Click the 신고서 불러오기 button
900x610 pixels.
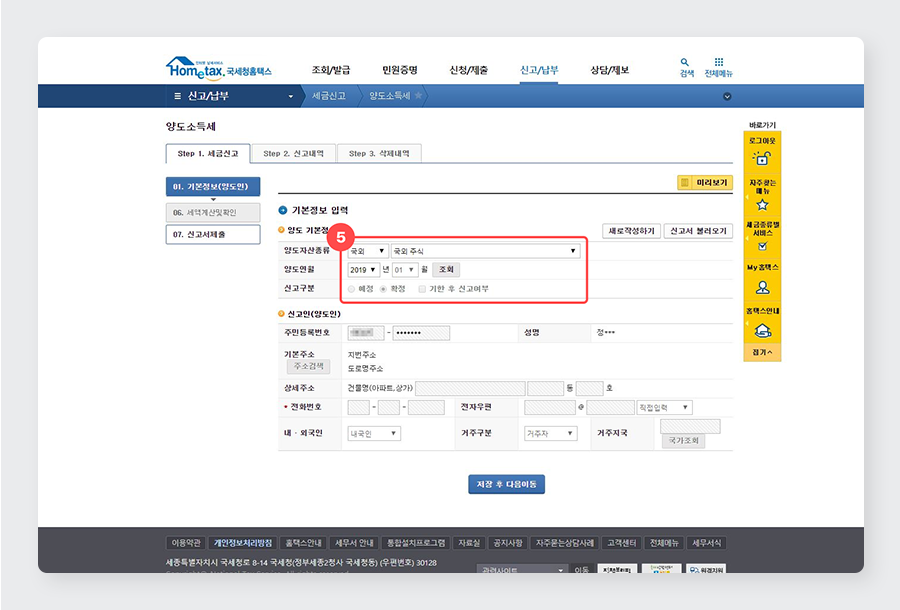click(698, 231)
